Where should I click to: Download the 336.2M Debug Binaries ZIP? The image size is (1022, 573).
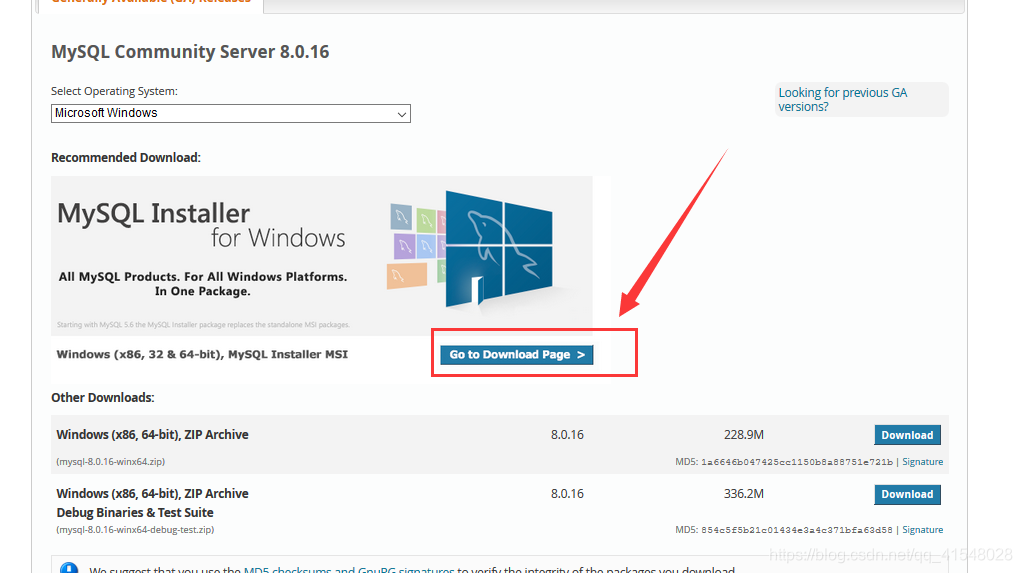[907, 494]
